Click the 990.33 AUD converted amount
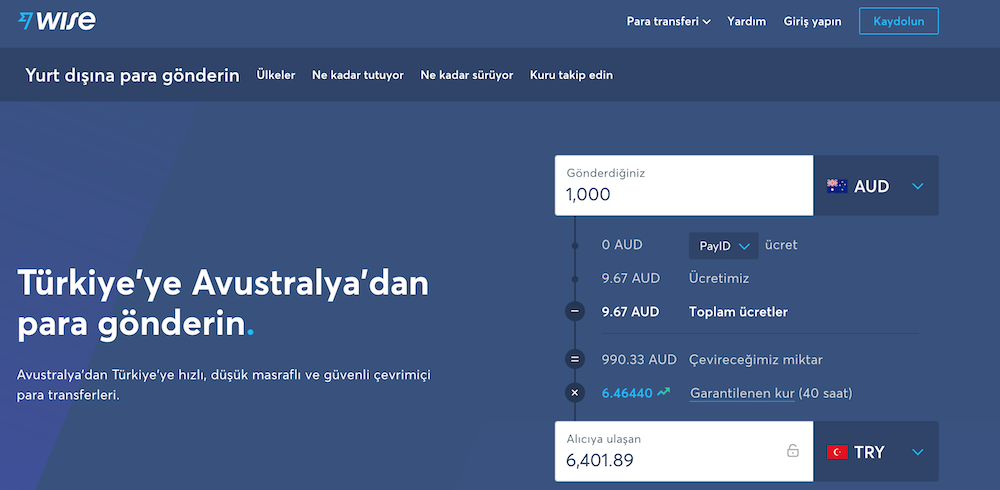 [639, 359]
